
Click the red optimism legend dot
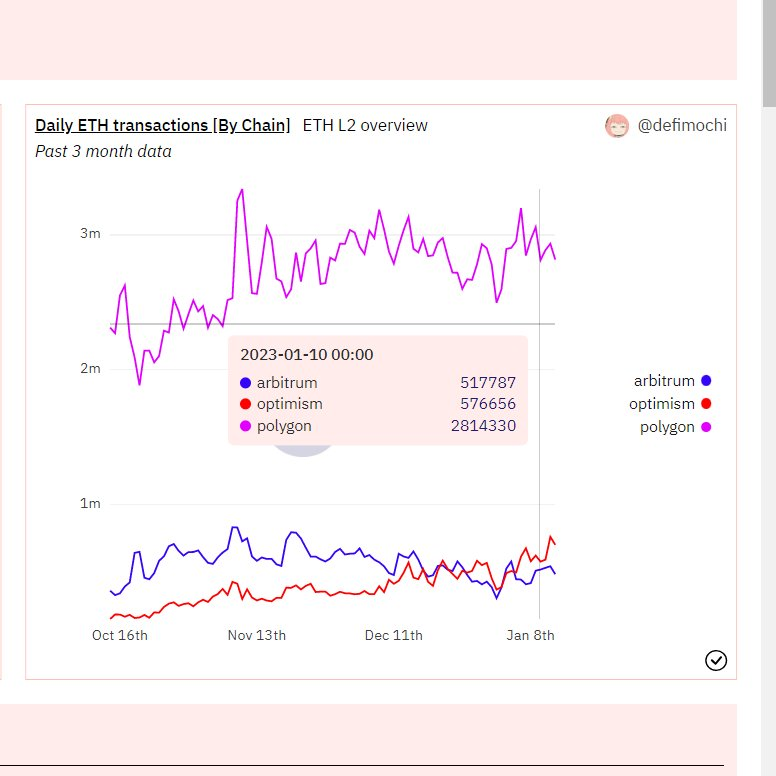(706, 404)
